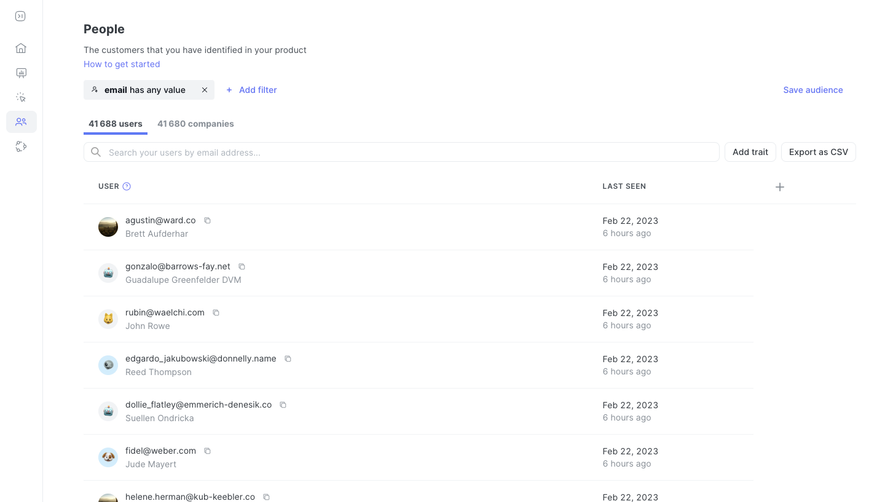Open the cursor click tracking sidebar icon

(21, 97)
